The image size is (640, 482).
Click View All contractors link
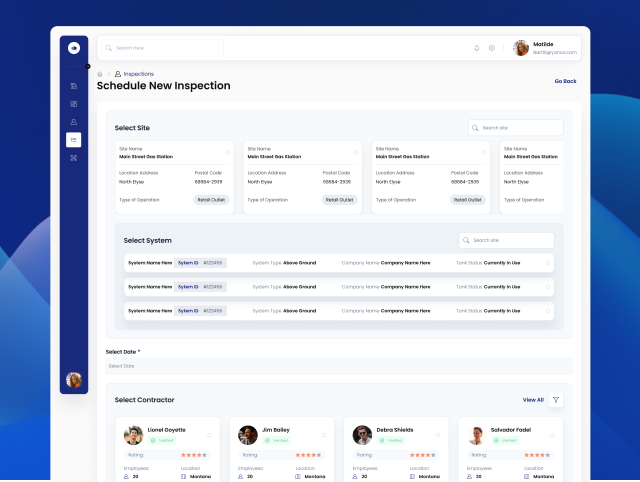pyautogui.click(x=533, y=400)
